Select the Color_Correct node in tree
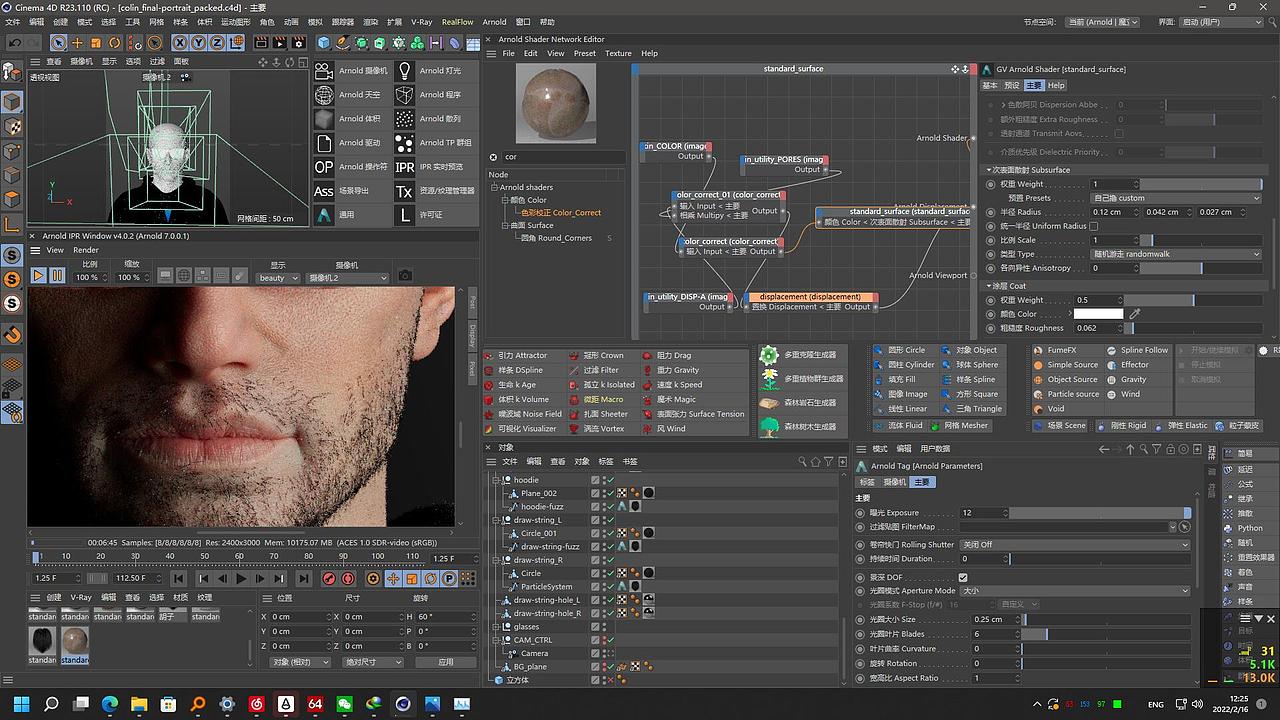Viewport: 1280px width, 720px height. [561, 213]
